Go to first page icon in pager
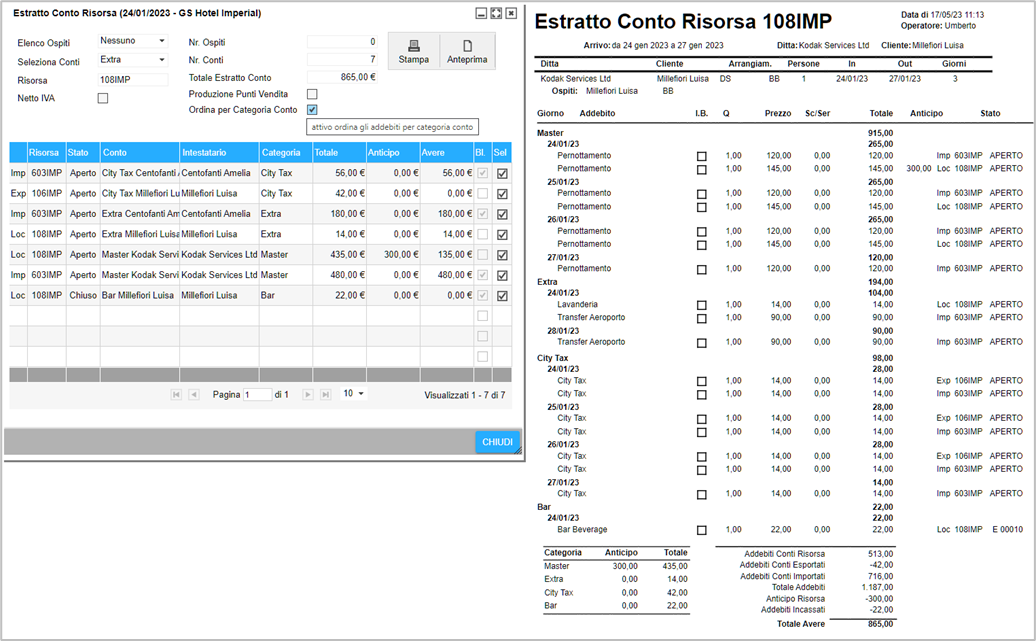This screenshot has height=641, width=1036. pyautogui.click(x=176, y=395)
